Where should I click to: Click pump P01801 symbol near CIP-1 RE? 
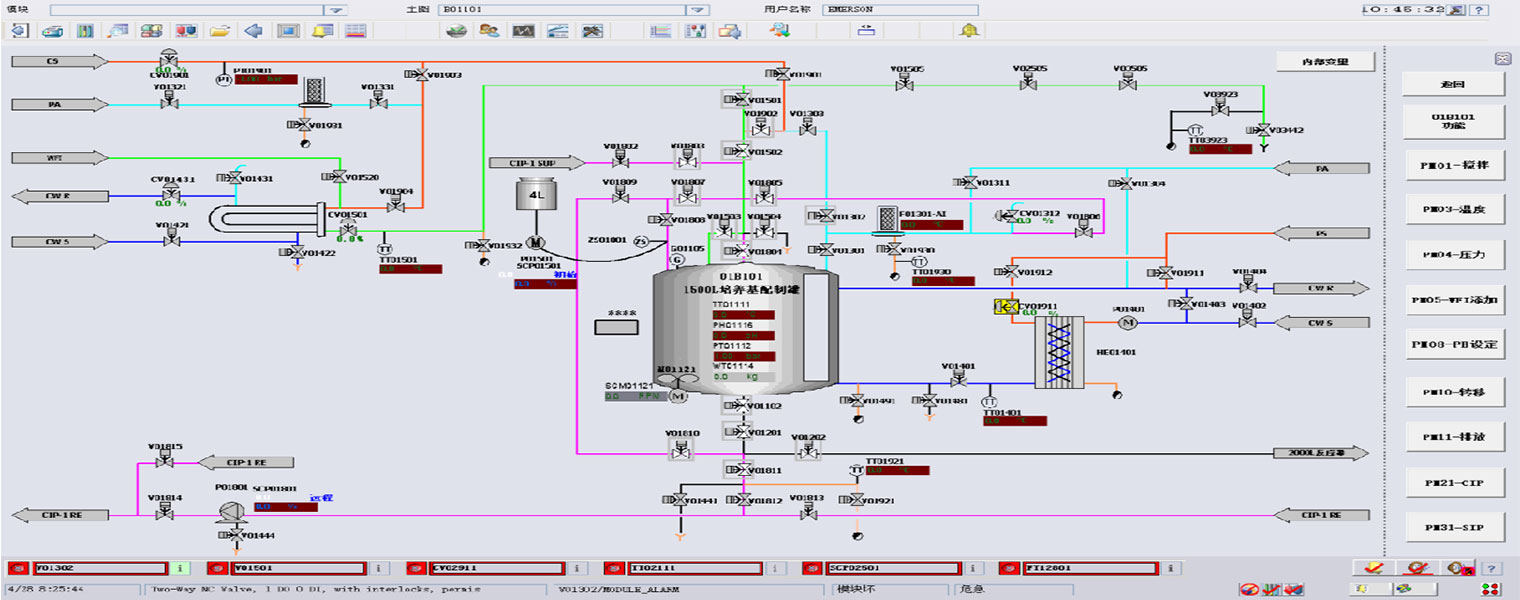(x=232, y=510)
